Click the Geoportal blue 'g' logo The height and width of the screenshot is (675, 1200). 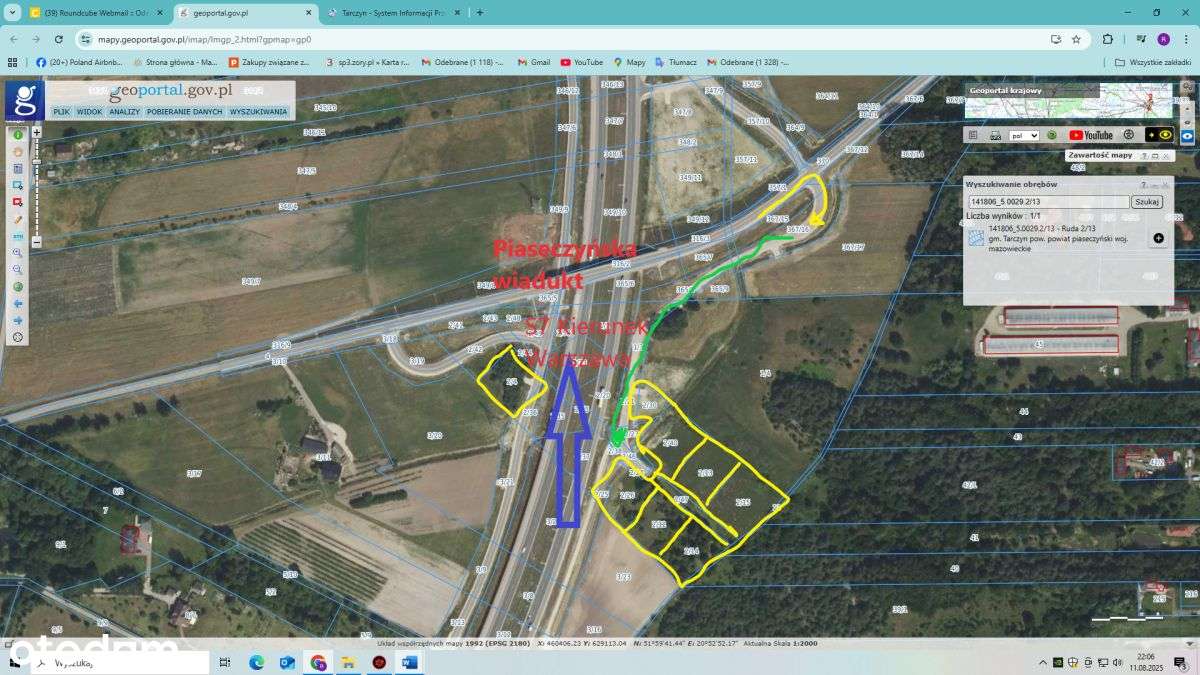pyautogui.click(x=24, y=100)
